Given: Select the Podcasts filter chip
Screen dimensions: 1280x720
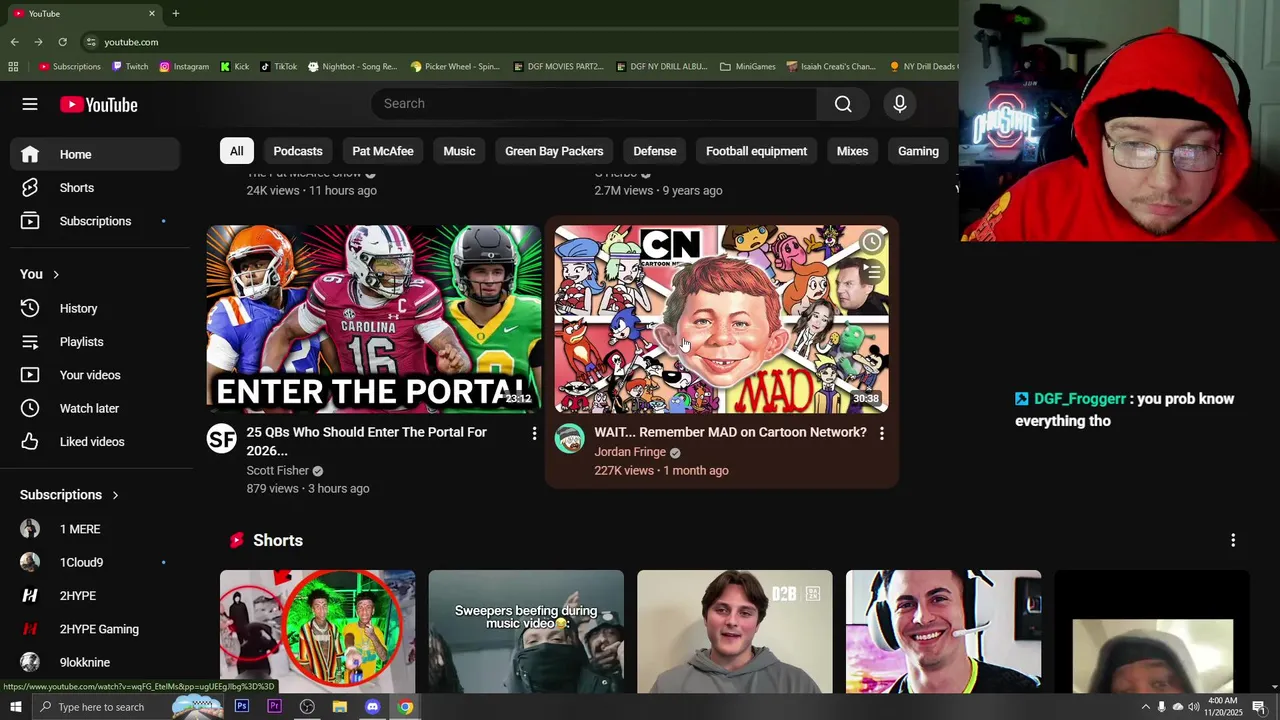Looking at the screenshot, I should click(x=298, y=151).
